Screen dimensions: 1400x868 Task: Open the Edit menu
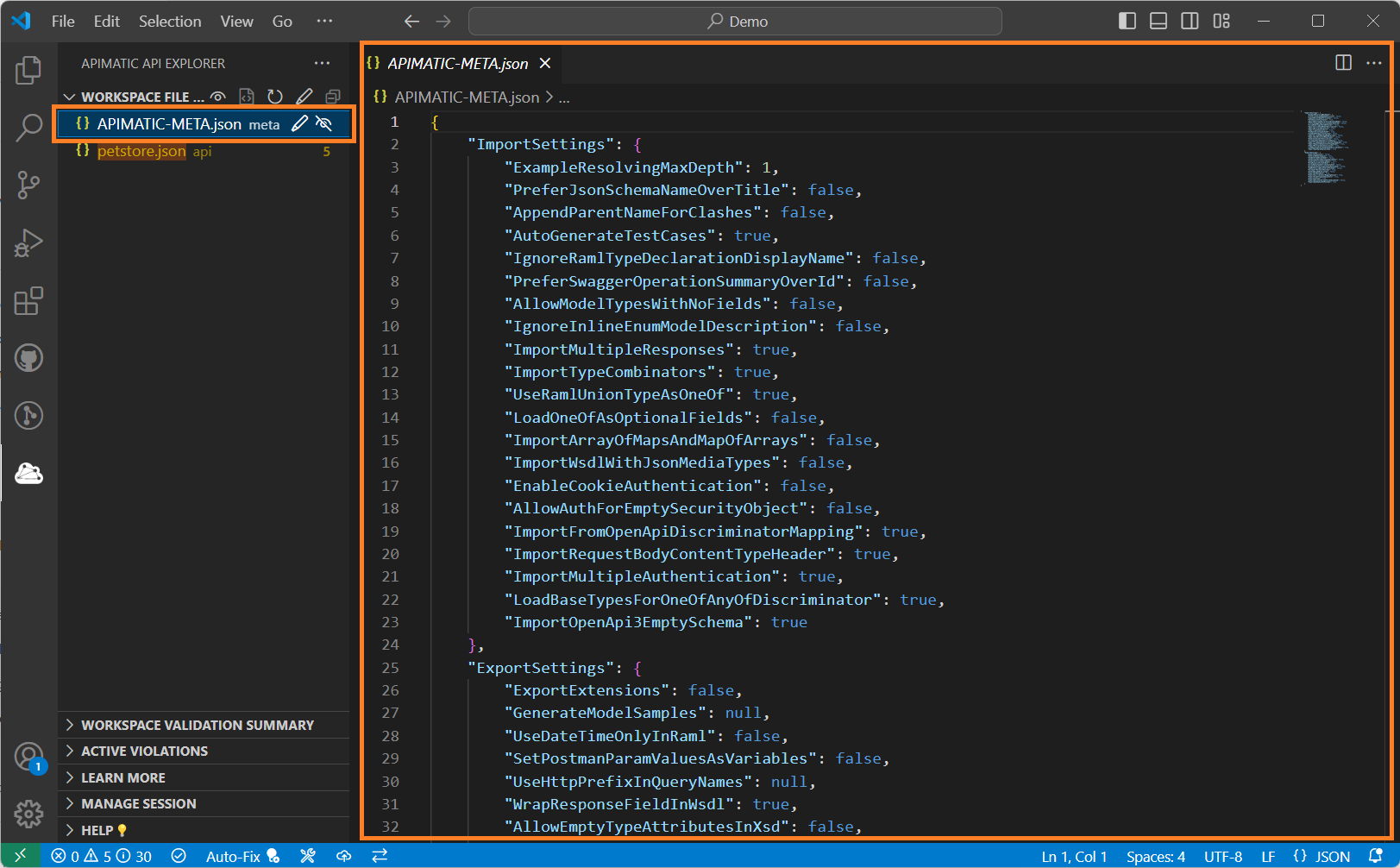coord(107,22)
